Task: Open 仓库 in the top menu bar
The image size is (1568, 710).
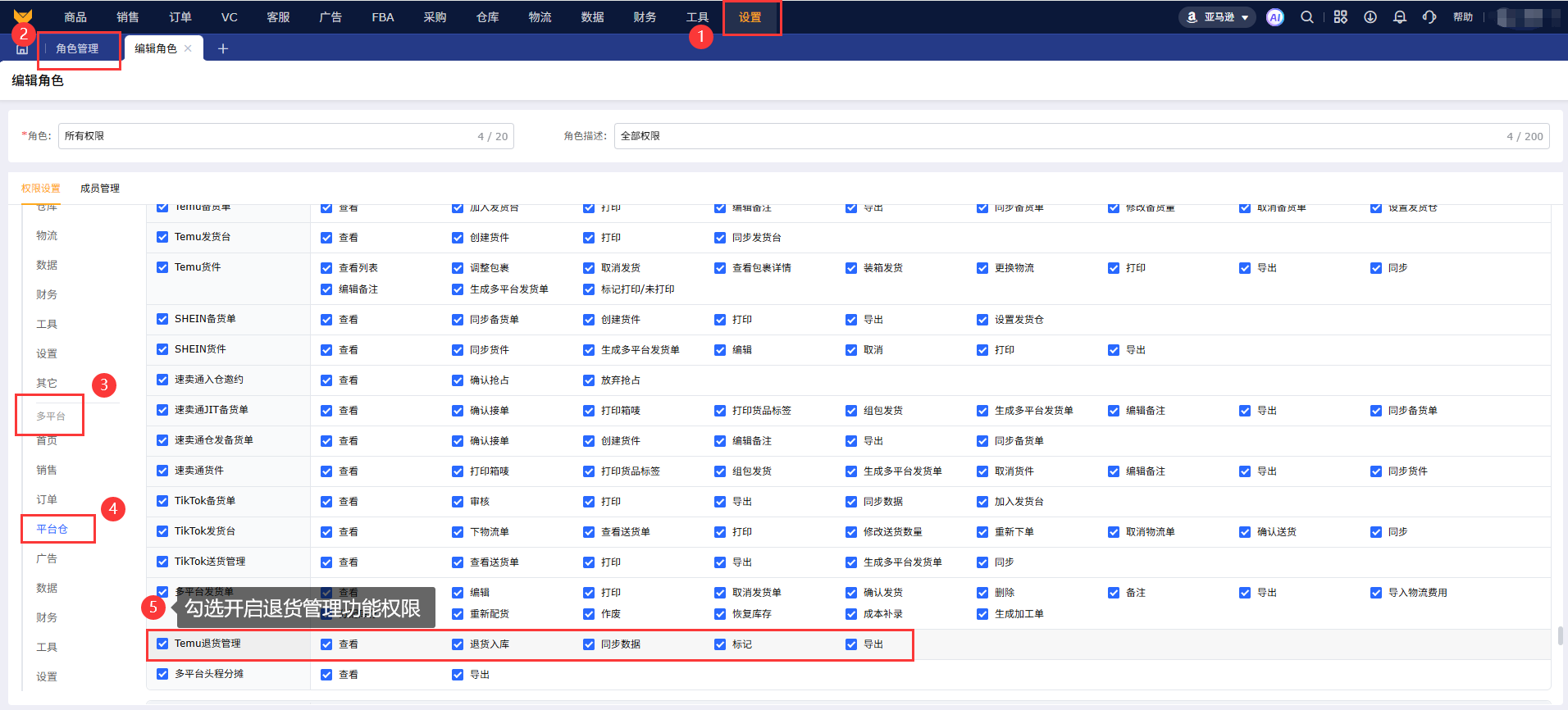Action: point(488,17)
